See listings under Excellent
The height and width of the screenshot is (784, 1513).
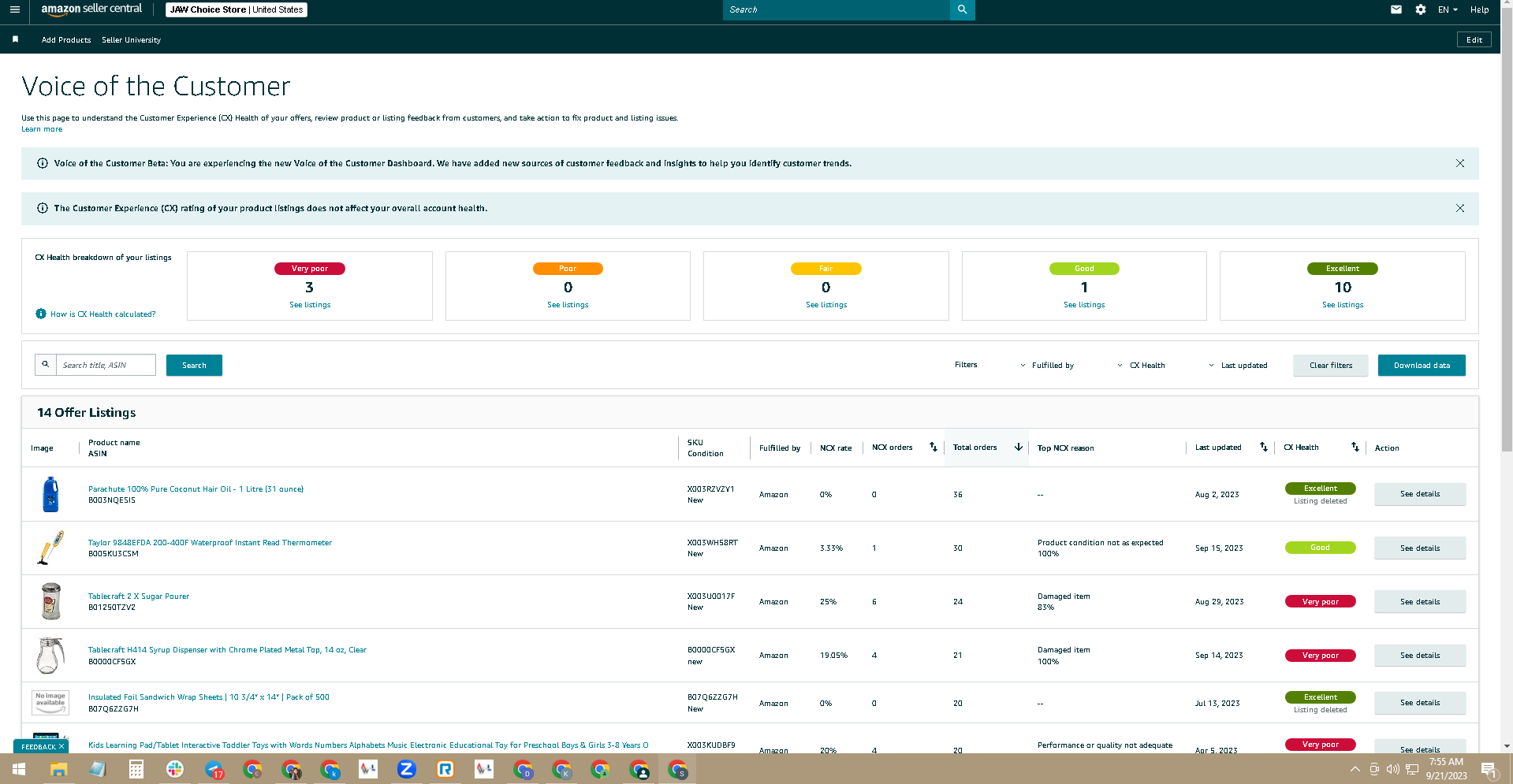coord(1343,305)
